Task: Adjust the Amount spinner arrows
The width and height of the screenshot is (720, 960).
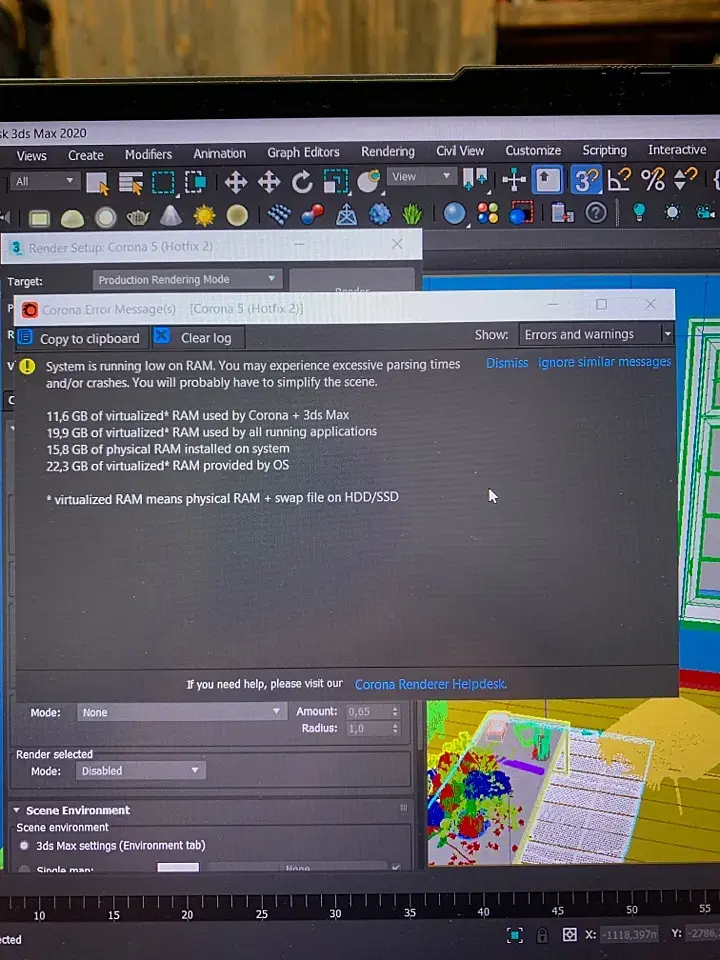Action: tap(395, 711)
